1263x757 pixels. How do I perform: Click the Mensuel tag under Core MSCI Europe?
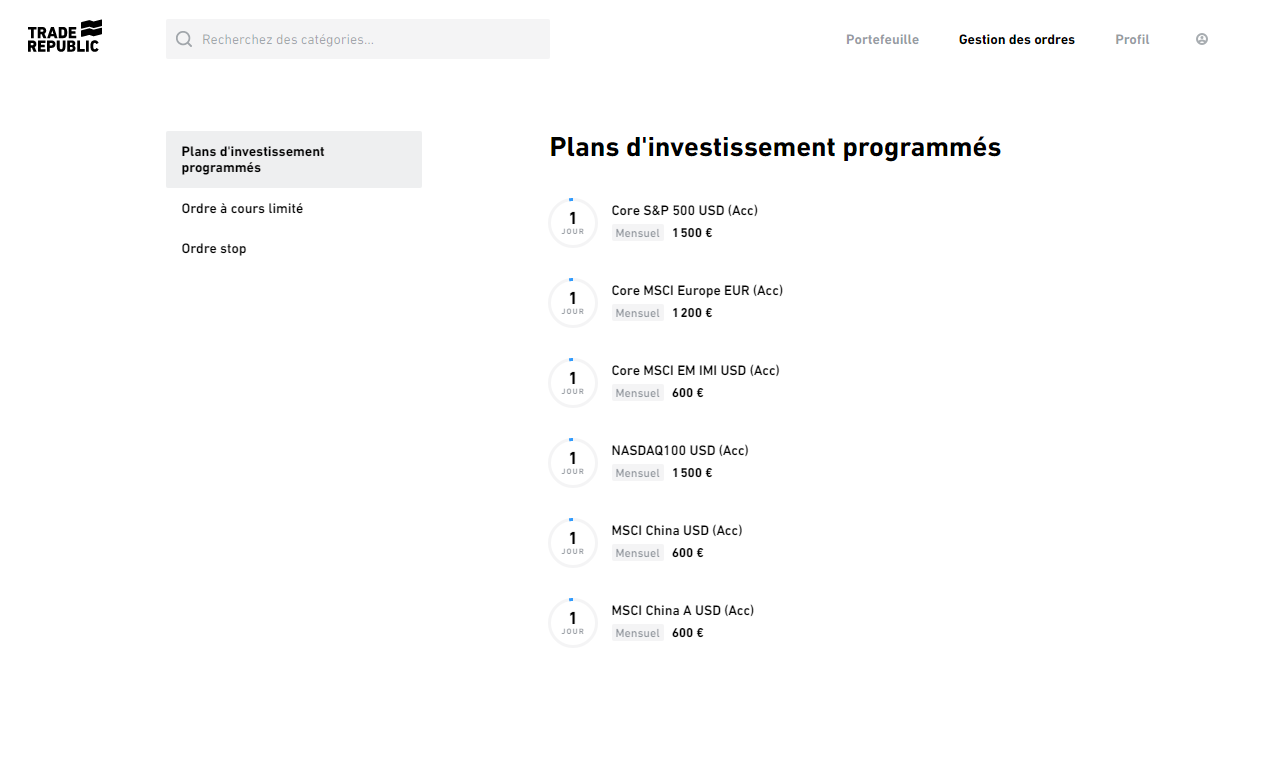638,313
